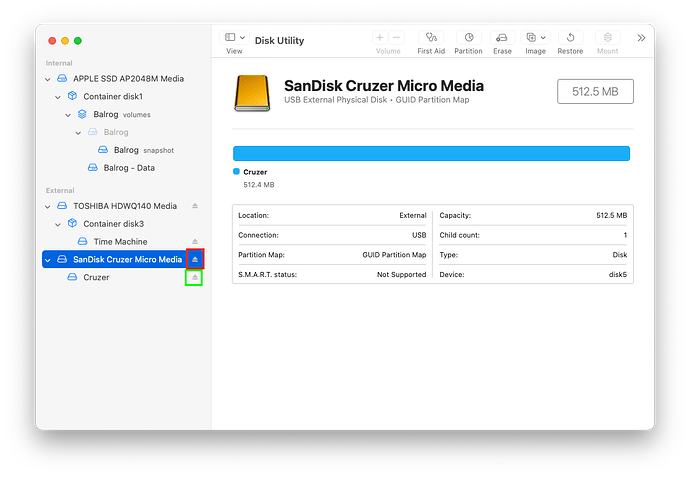Click the First Aid toolbar icon

tap(431, 38)
